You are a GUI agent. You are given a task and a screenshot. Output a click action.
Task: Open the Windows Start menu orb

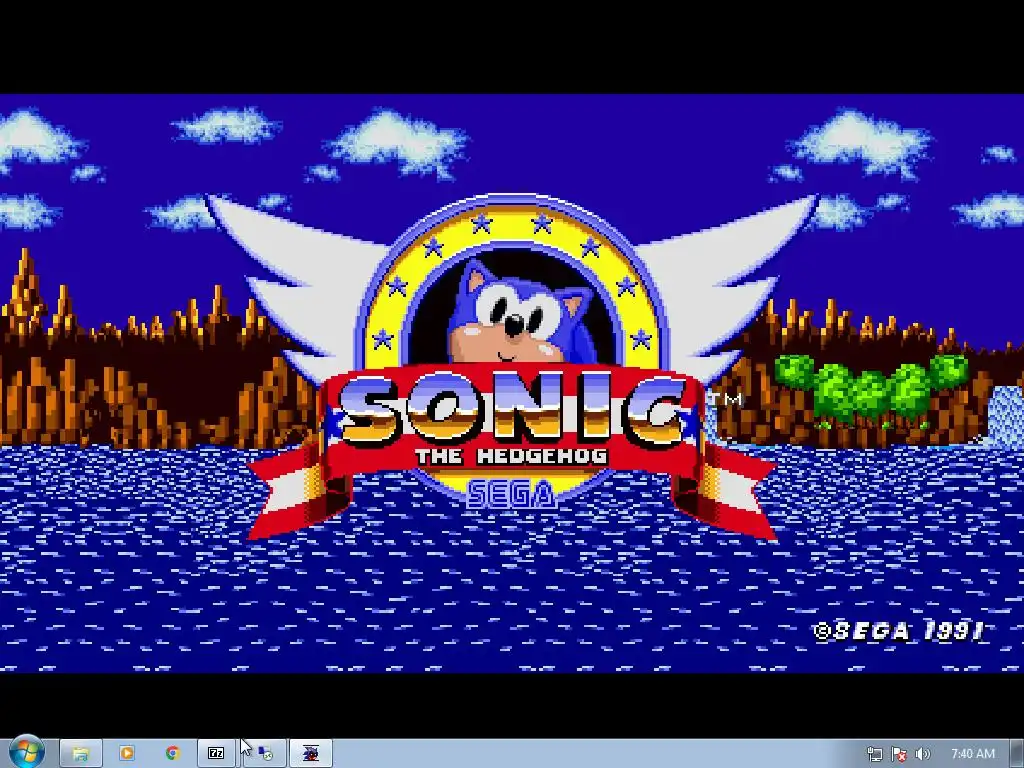tap(25, 752)
